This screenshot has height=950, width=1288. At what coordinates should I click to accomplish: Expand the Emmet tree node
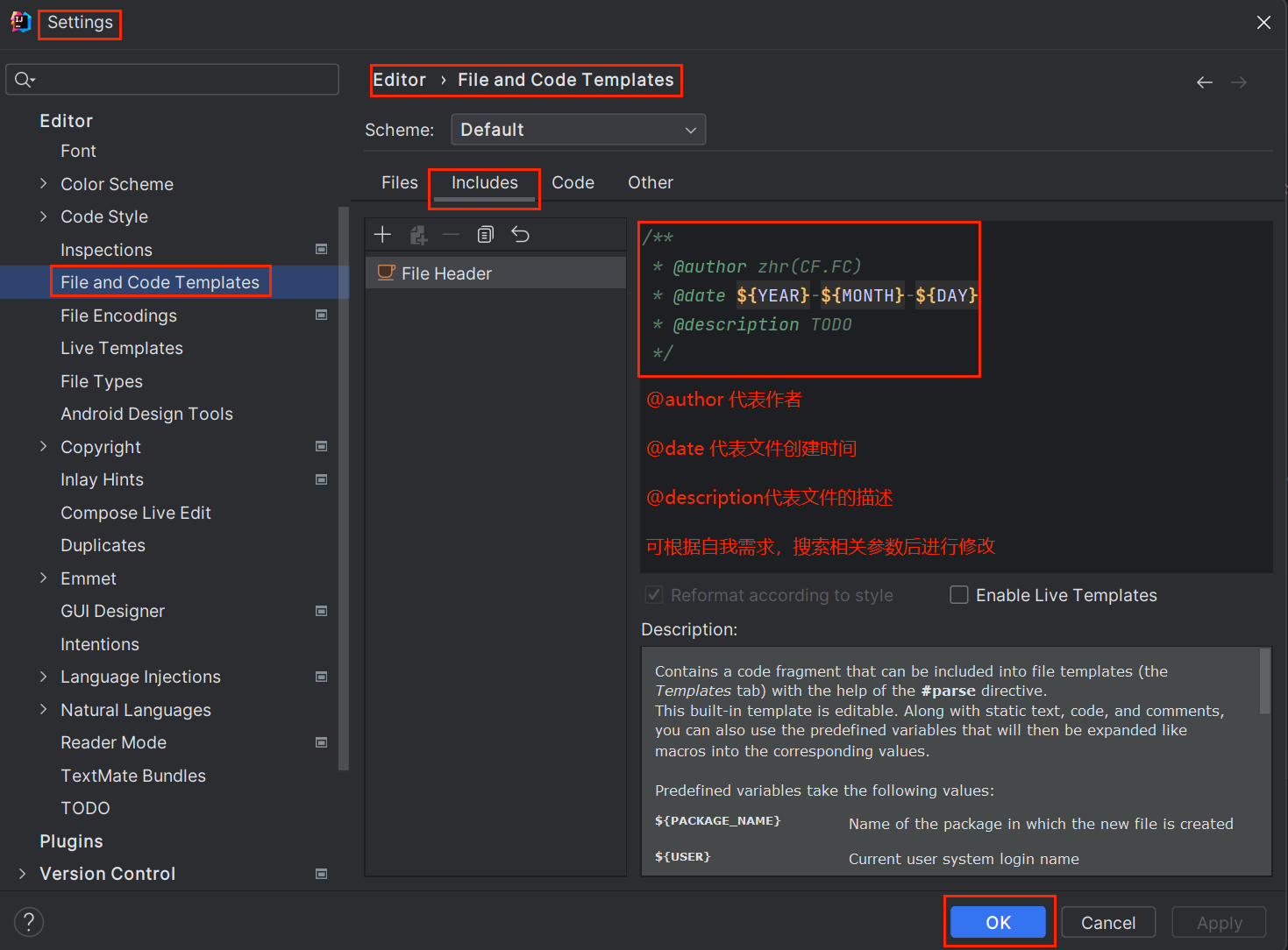44,578
